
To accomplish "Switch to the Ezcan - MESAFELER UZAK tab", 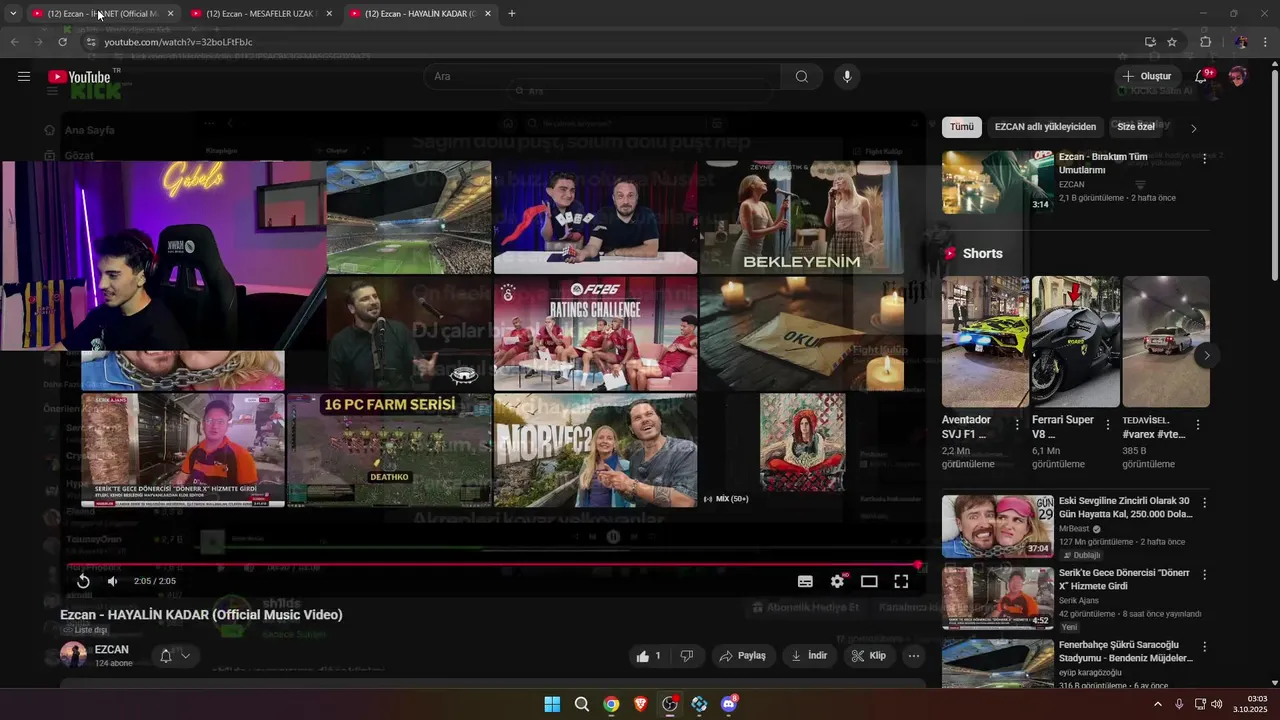I will [x=261, y=14].
